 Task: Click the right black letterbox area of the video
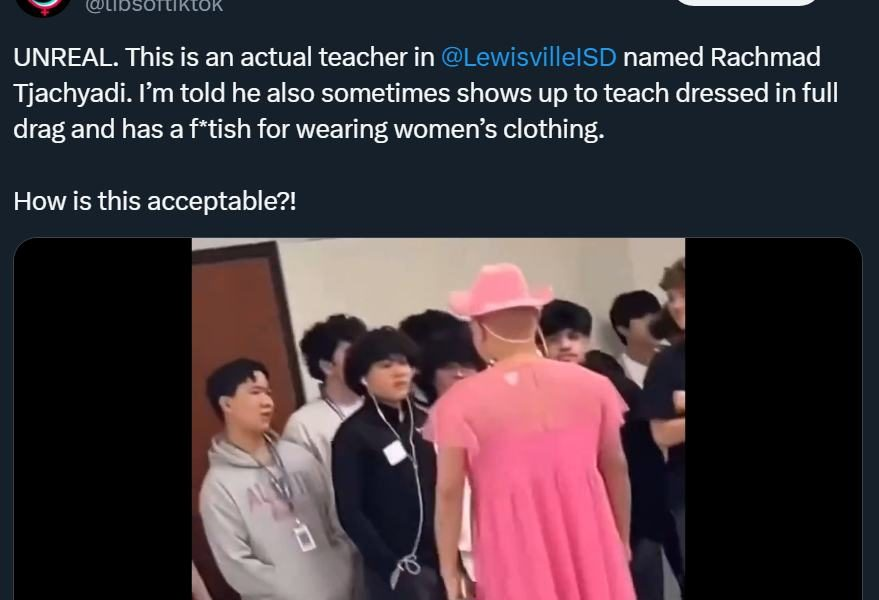(773, 419)
